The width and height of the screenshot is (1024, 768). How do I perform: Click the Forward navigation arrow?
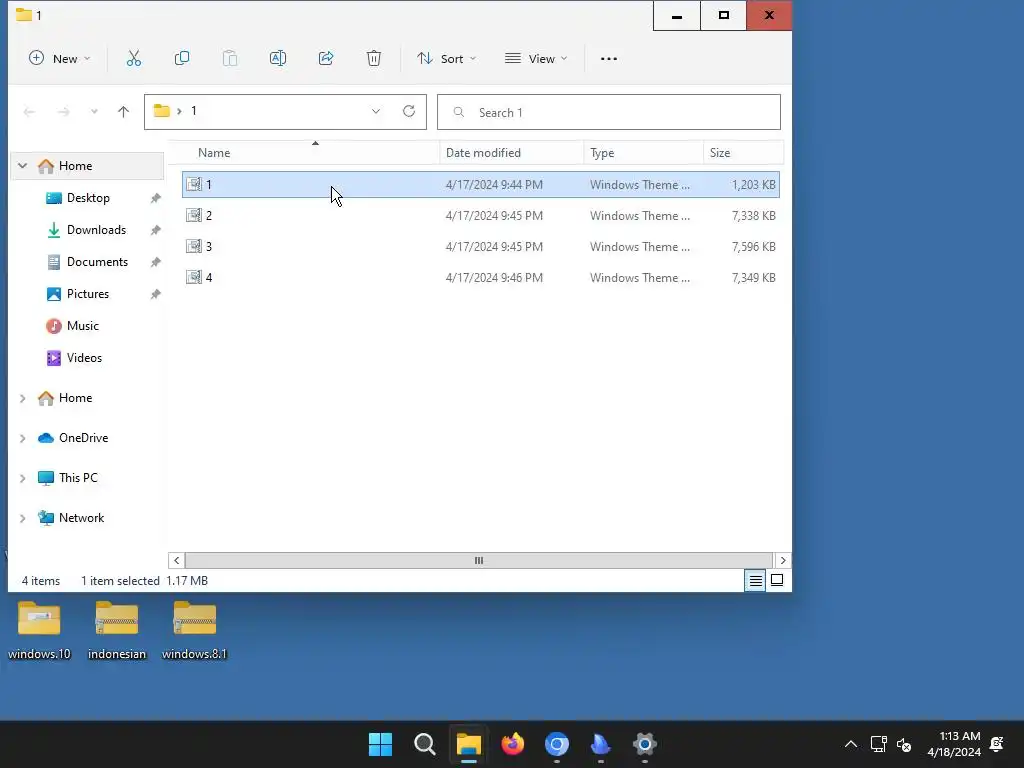[63, 112]
